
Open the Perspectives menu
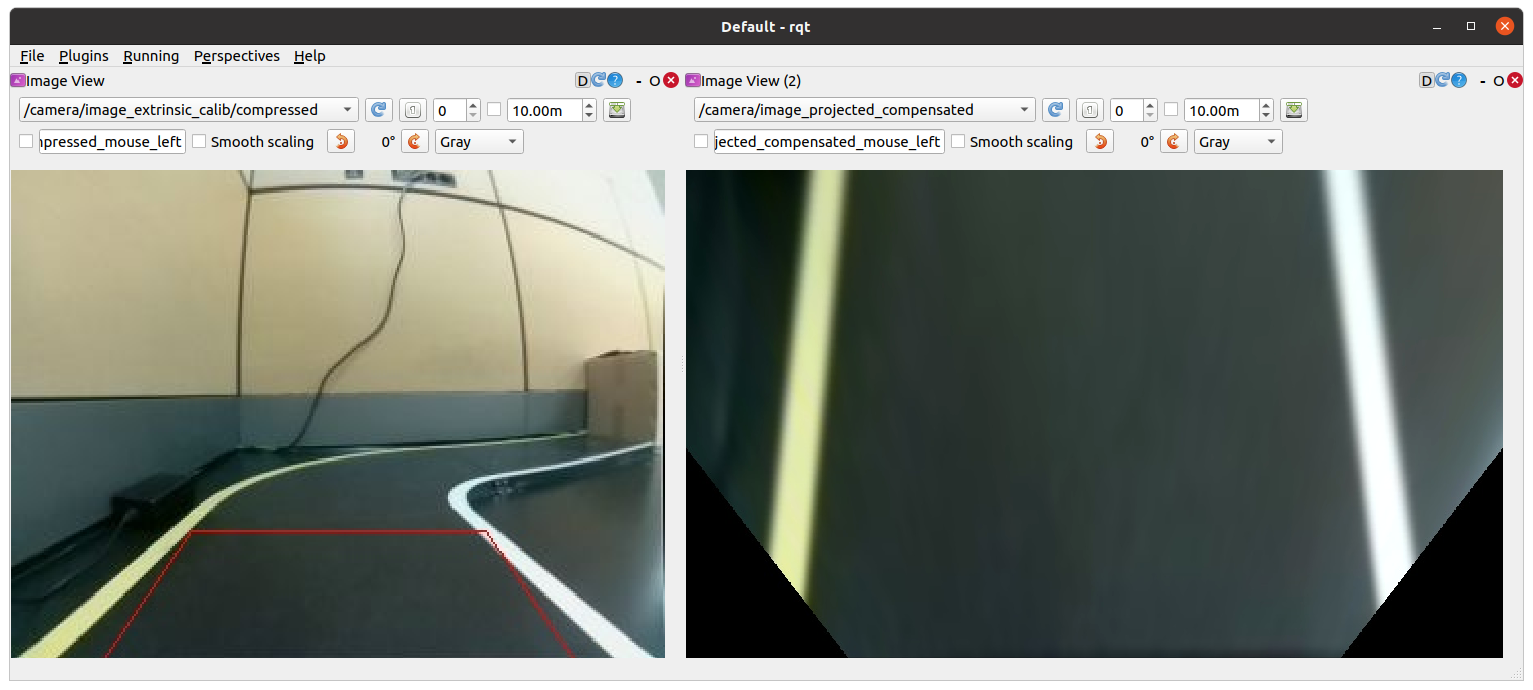pos(236,56)
